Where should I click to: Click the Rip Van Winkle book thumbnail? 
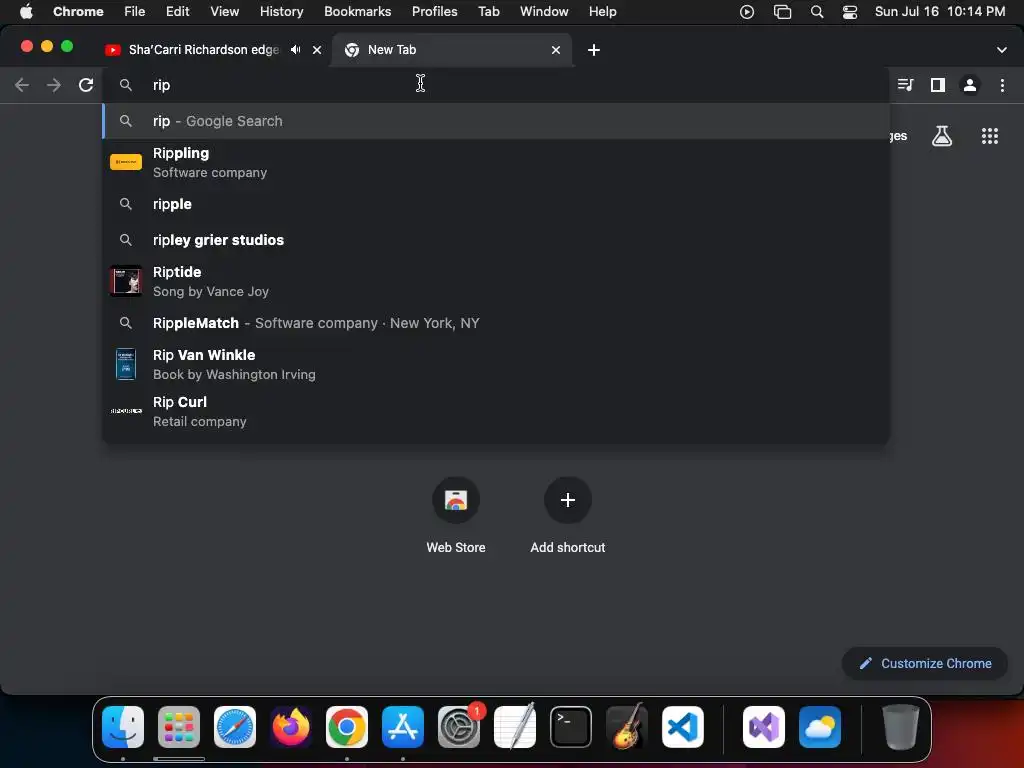coord(126,364)
